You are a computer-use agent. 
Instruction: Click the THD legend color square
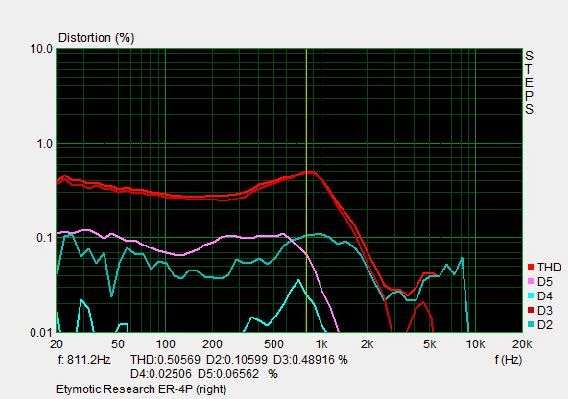531,267
